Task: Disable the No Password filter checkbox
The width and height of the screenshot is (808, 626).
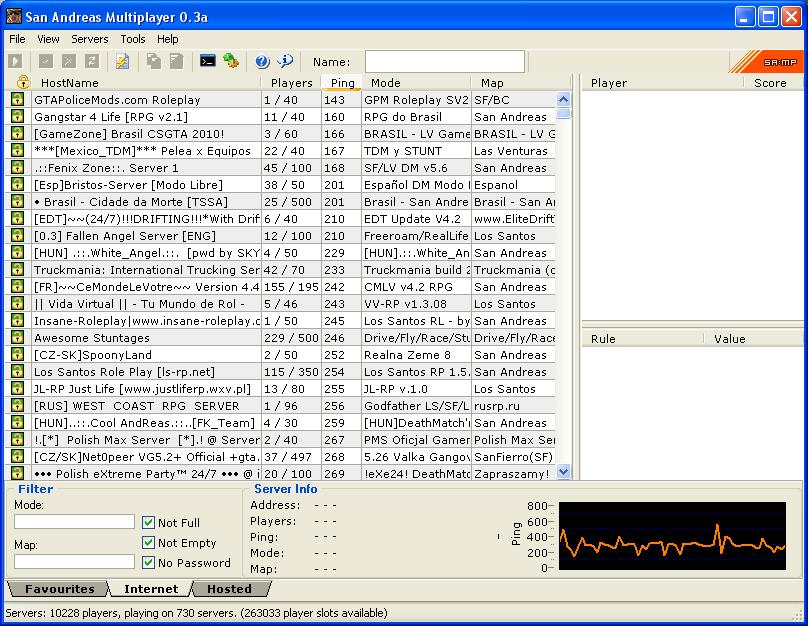Action: click(x=148, y=562)
